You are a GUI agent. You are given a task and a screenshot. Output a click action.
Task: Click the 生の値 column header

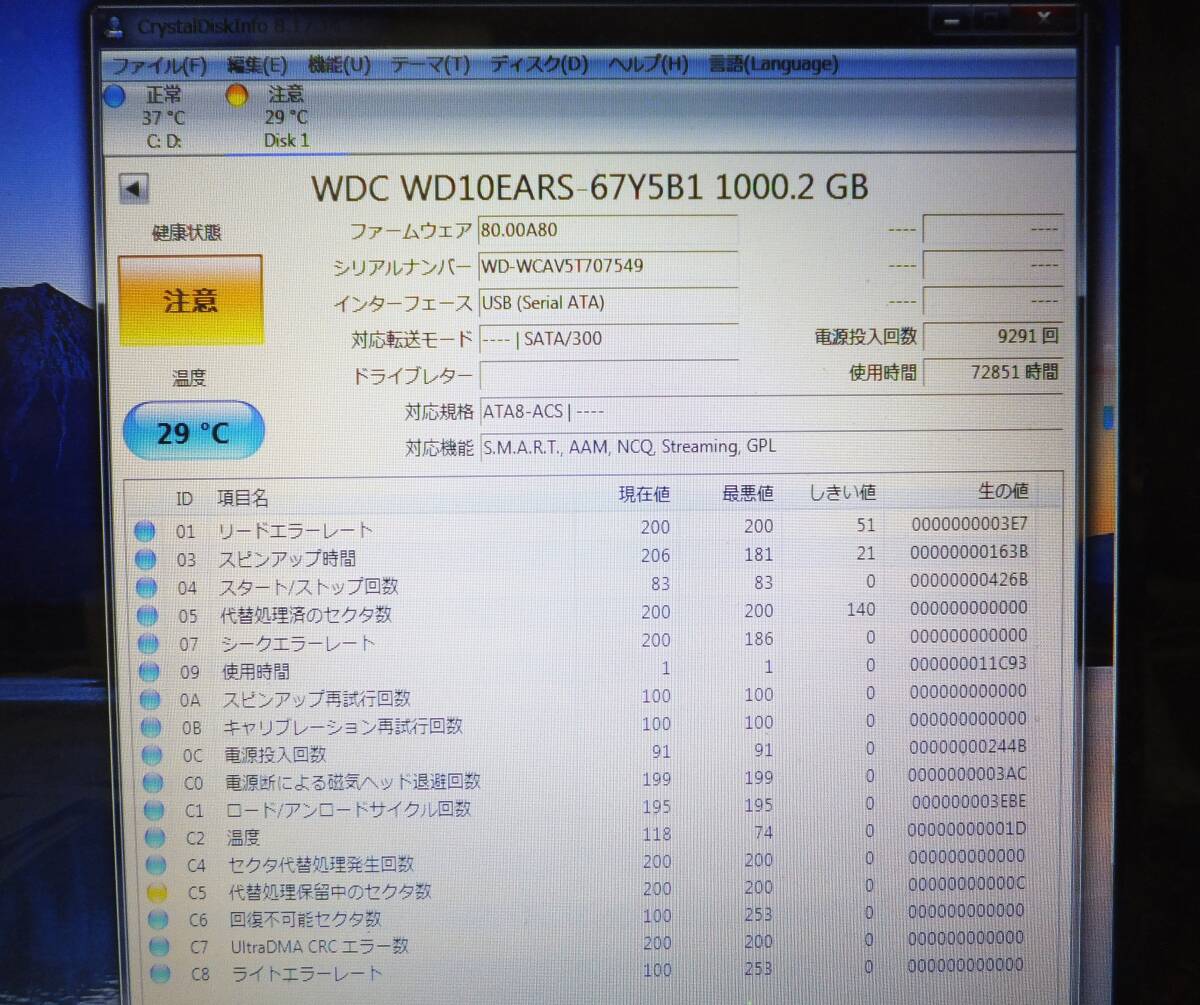pos(1002,491)
